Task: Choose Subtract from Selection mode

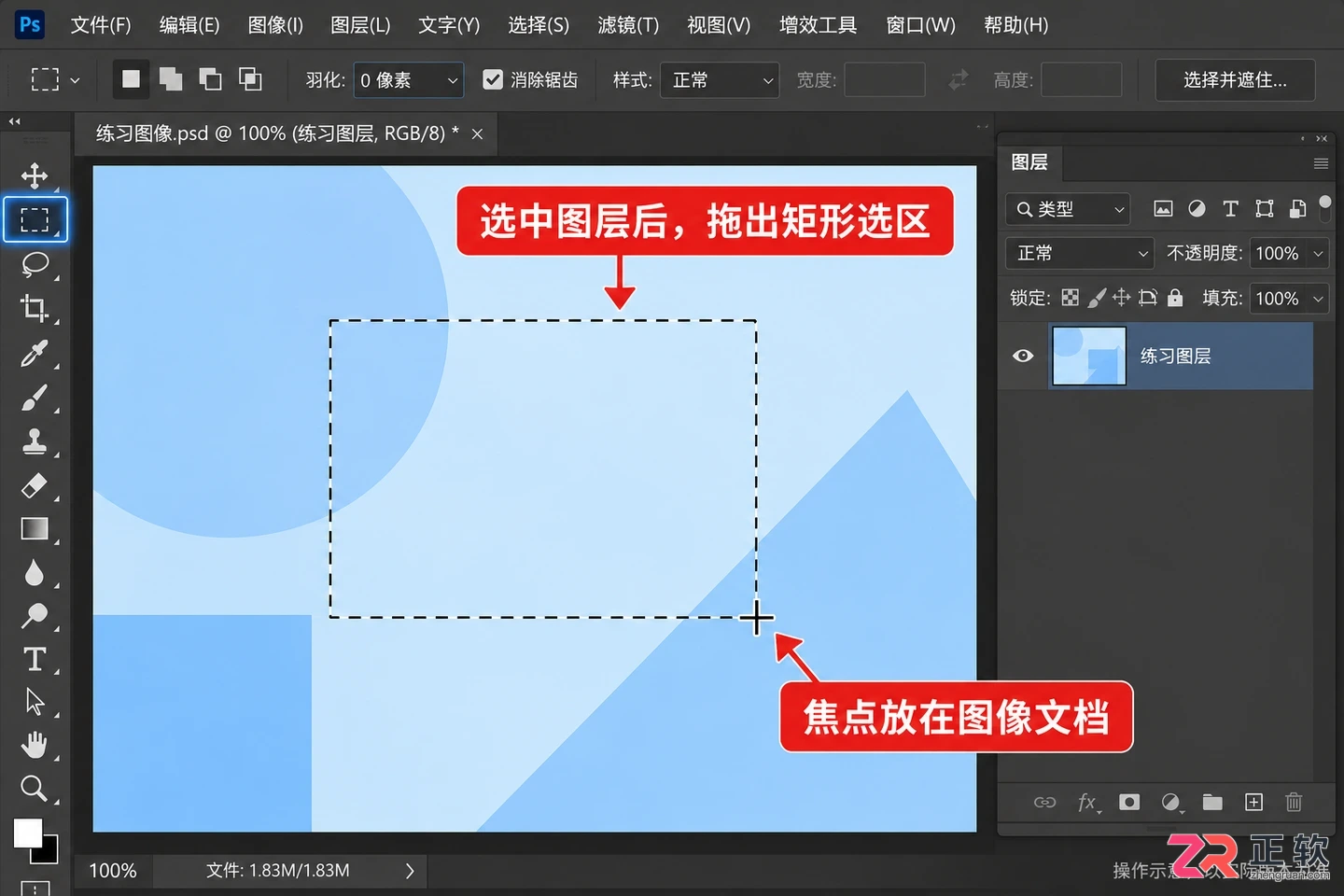Action: tap(210, 79)
